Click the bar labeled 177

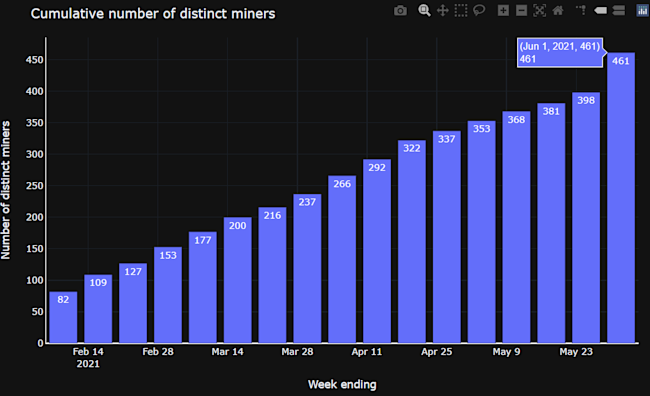[x=203, y=287]
